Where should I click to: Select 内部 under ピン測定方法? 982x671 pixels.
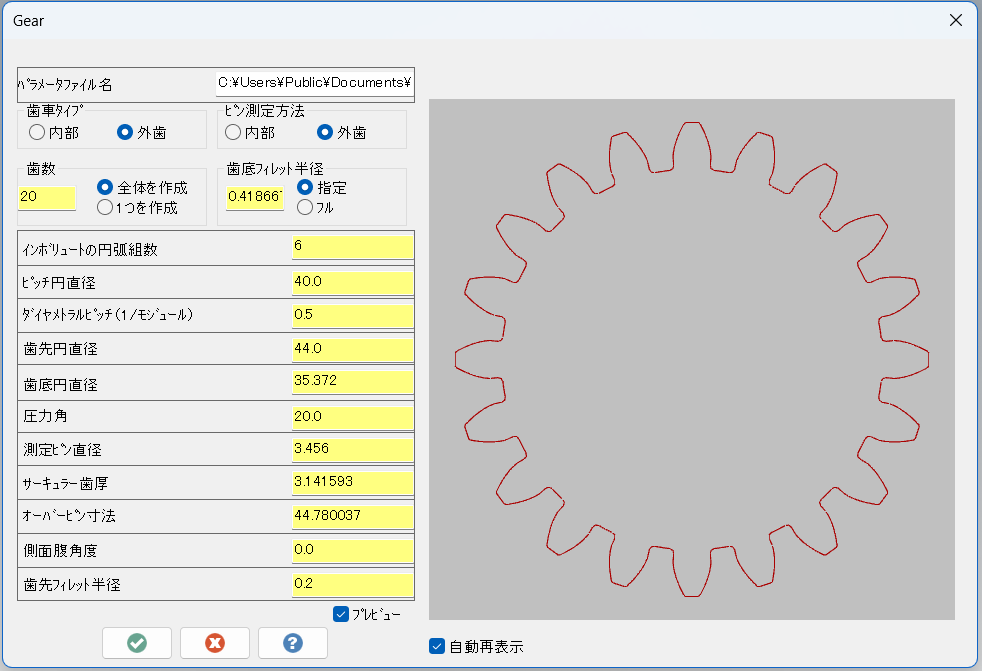[233, 132]
